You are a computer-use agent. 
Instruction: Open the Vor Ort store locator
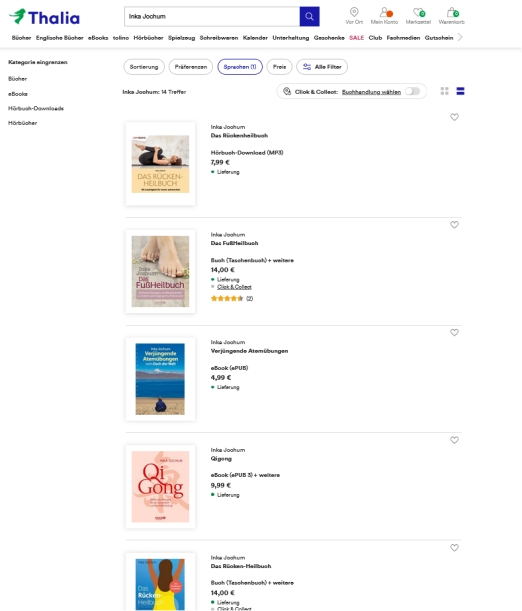click(x=354, y=16)
